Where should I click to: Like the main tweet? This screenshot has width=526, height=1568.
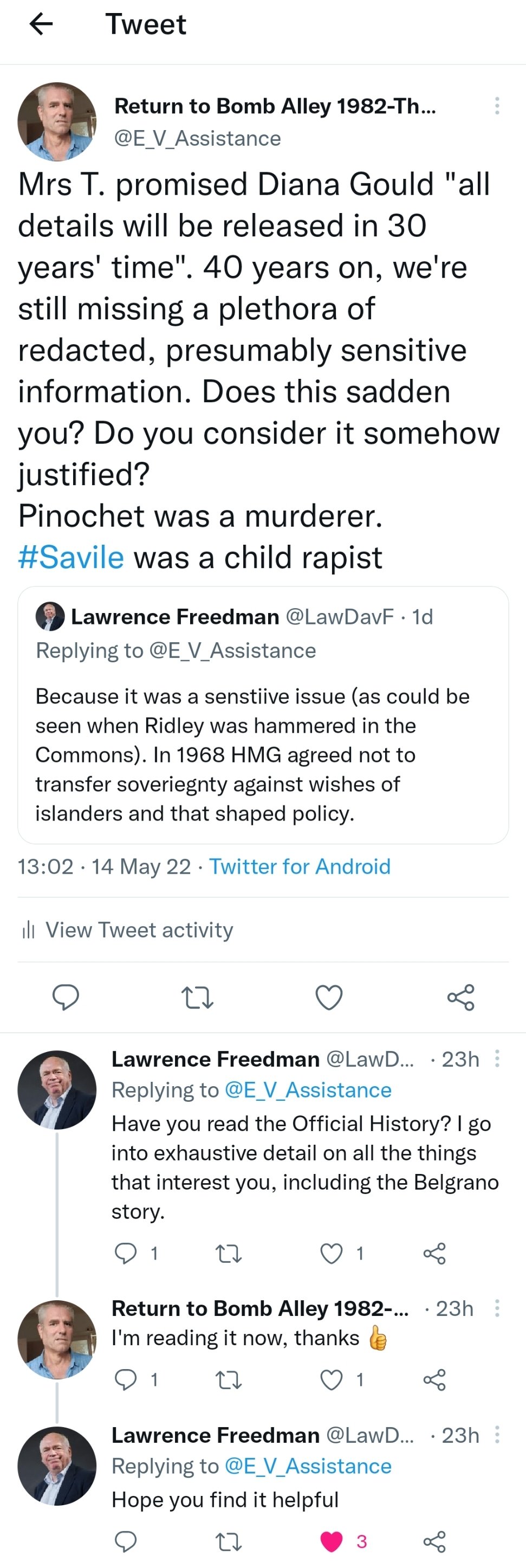click(x=329, y=998)
